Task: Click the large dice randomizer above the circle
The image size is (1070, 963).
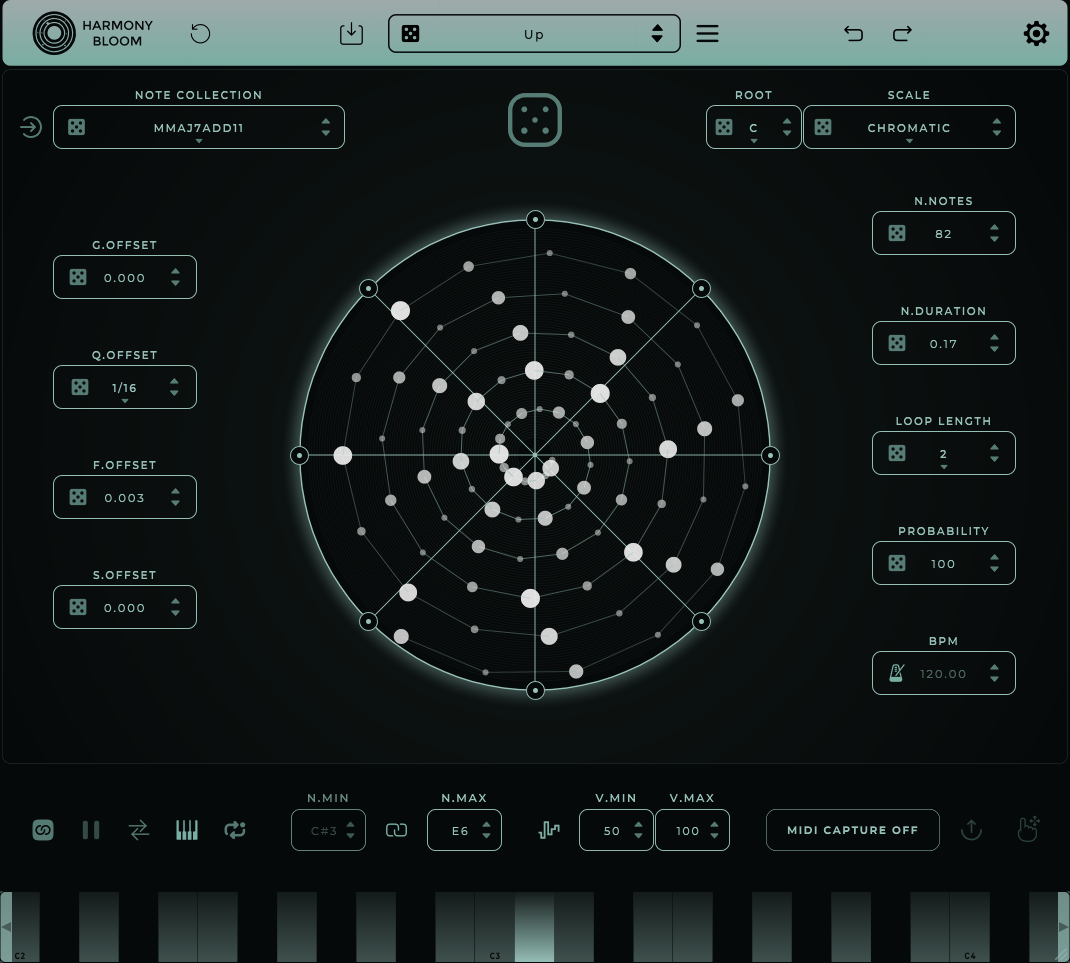Action: point(535,120)
